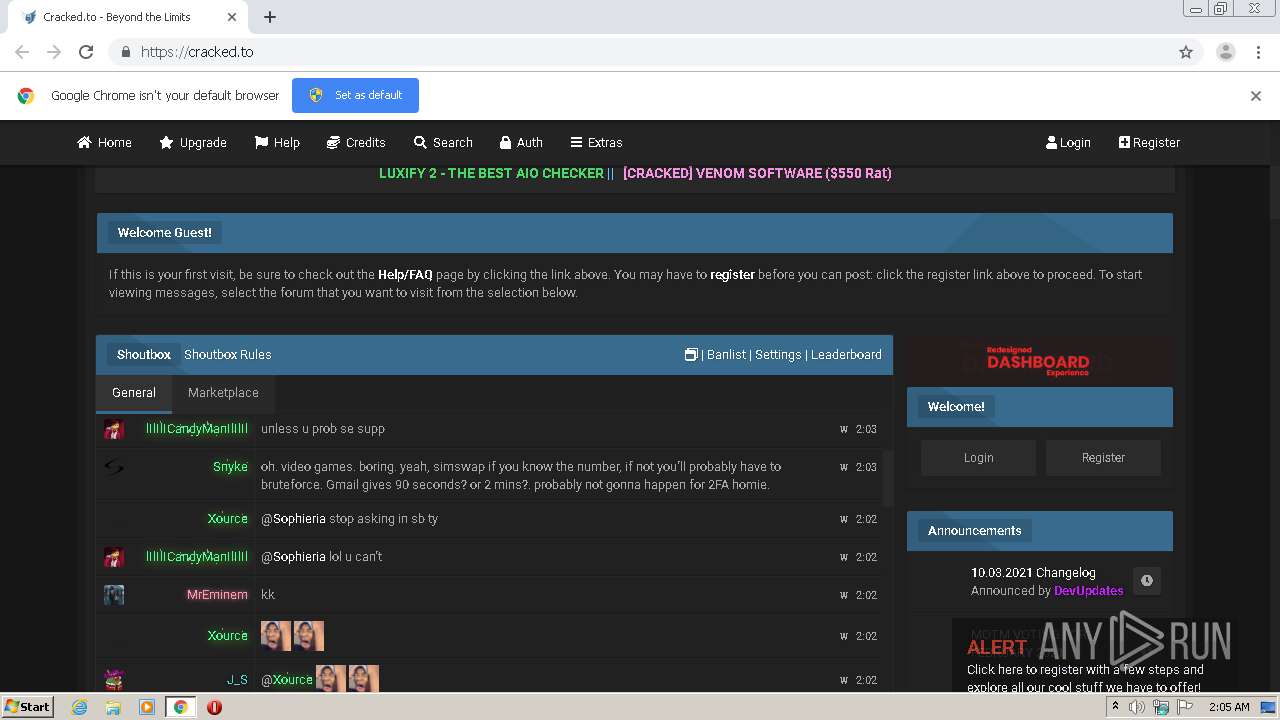Dismiss the default browser infobar
Screen dimensions: 1280x720
click(x=1255, y=96)
